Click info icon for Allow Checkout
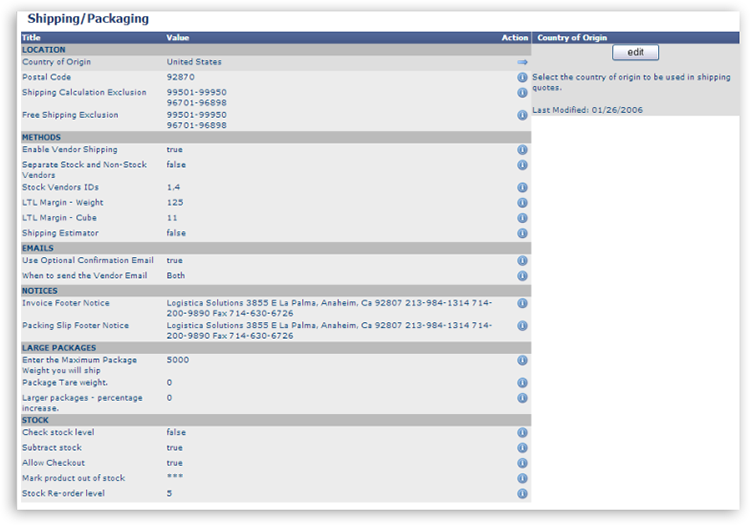This screenshot has height=525, width=750. click(522, 463)
